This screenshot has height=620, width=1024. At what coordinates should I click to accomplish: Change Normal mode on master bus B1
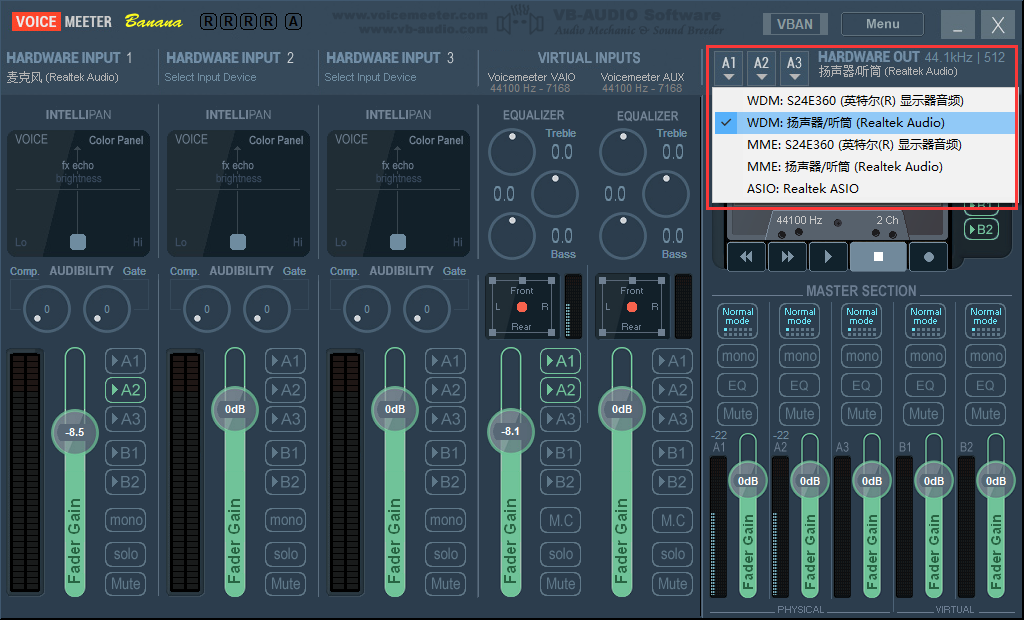click(925, 321)
